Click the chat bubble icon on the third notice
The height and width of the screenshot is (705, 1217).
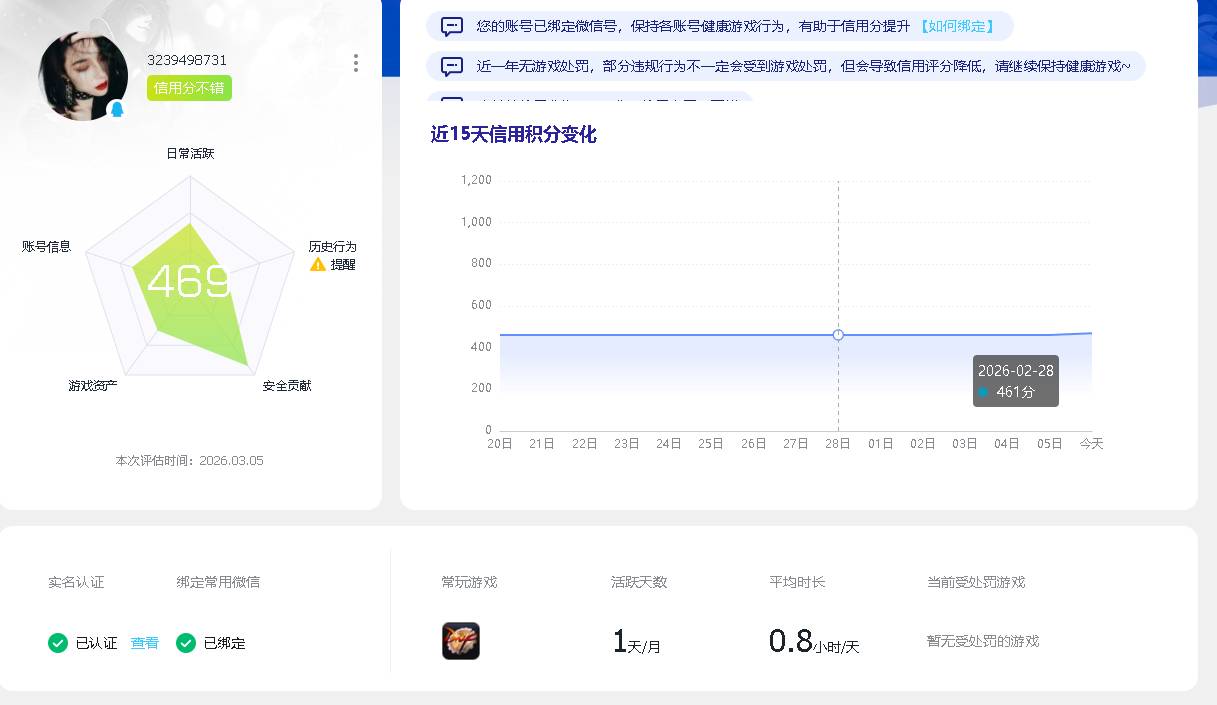453,100
